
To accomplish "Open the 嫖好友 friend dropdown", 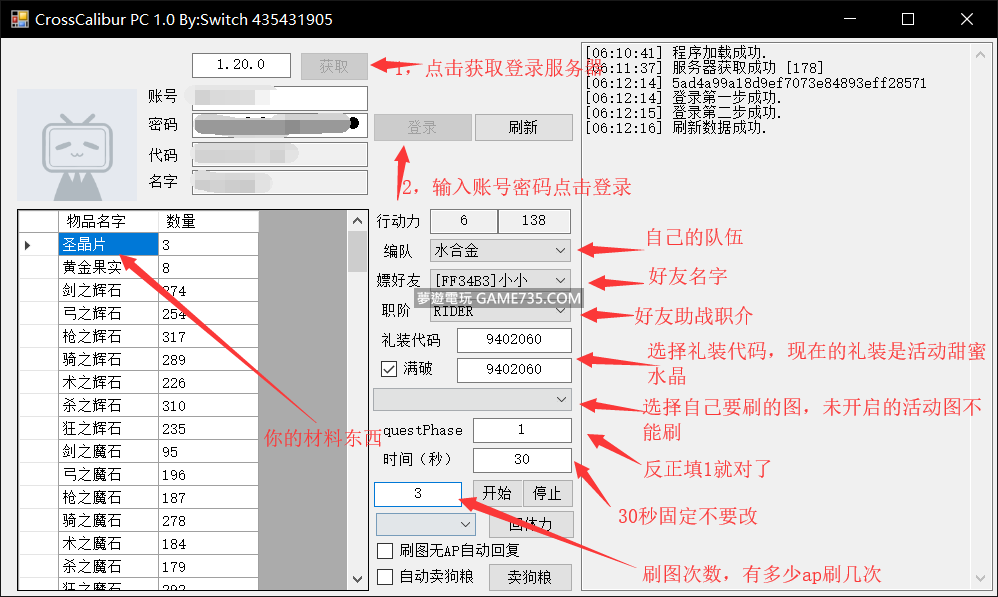I will coord(500,279).
